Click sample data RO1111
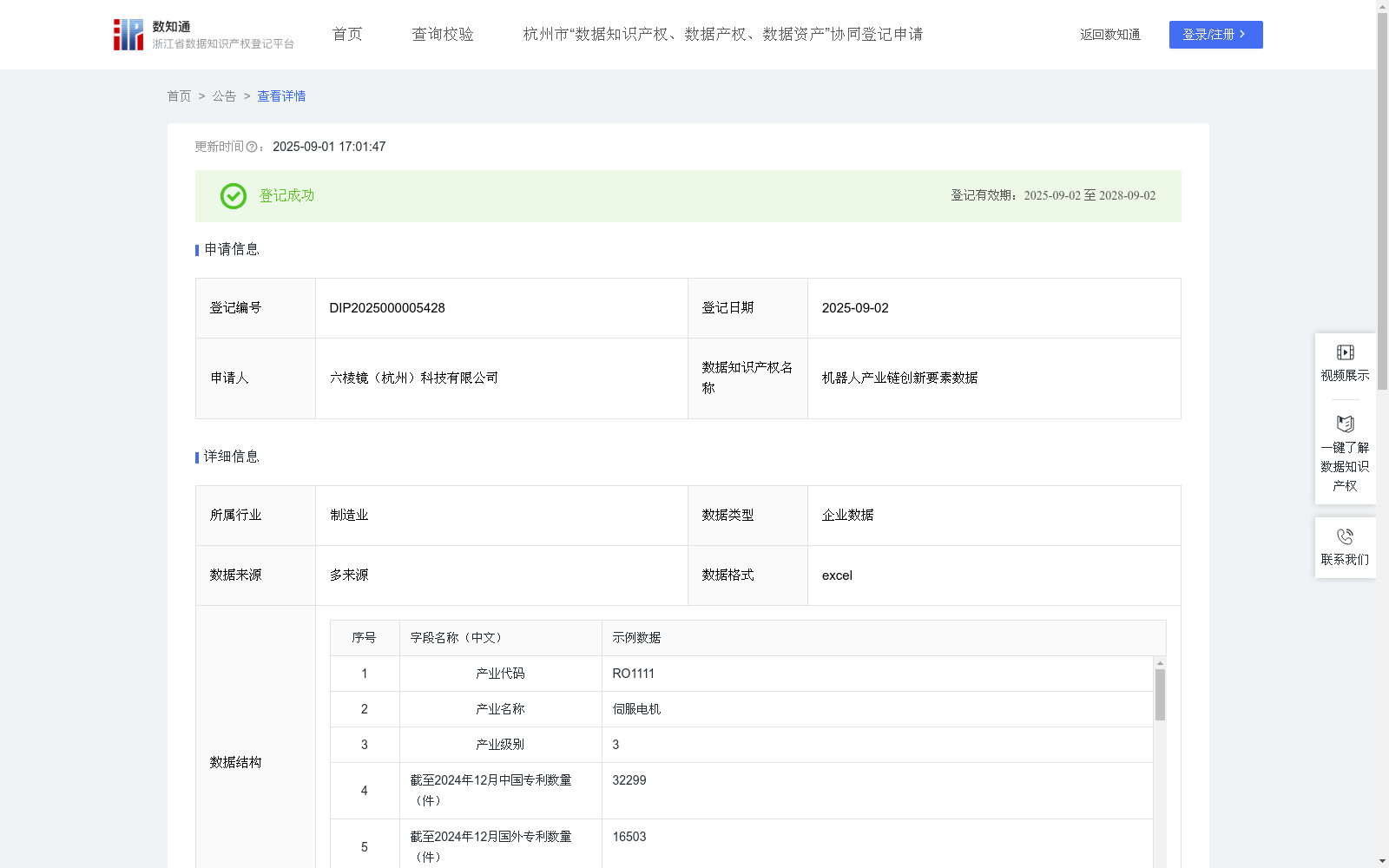The height and width of the screenshot is (868, 1389). coord(634,674)
